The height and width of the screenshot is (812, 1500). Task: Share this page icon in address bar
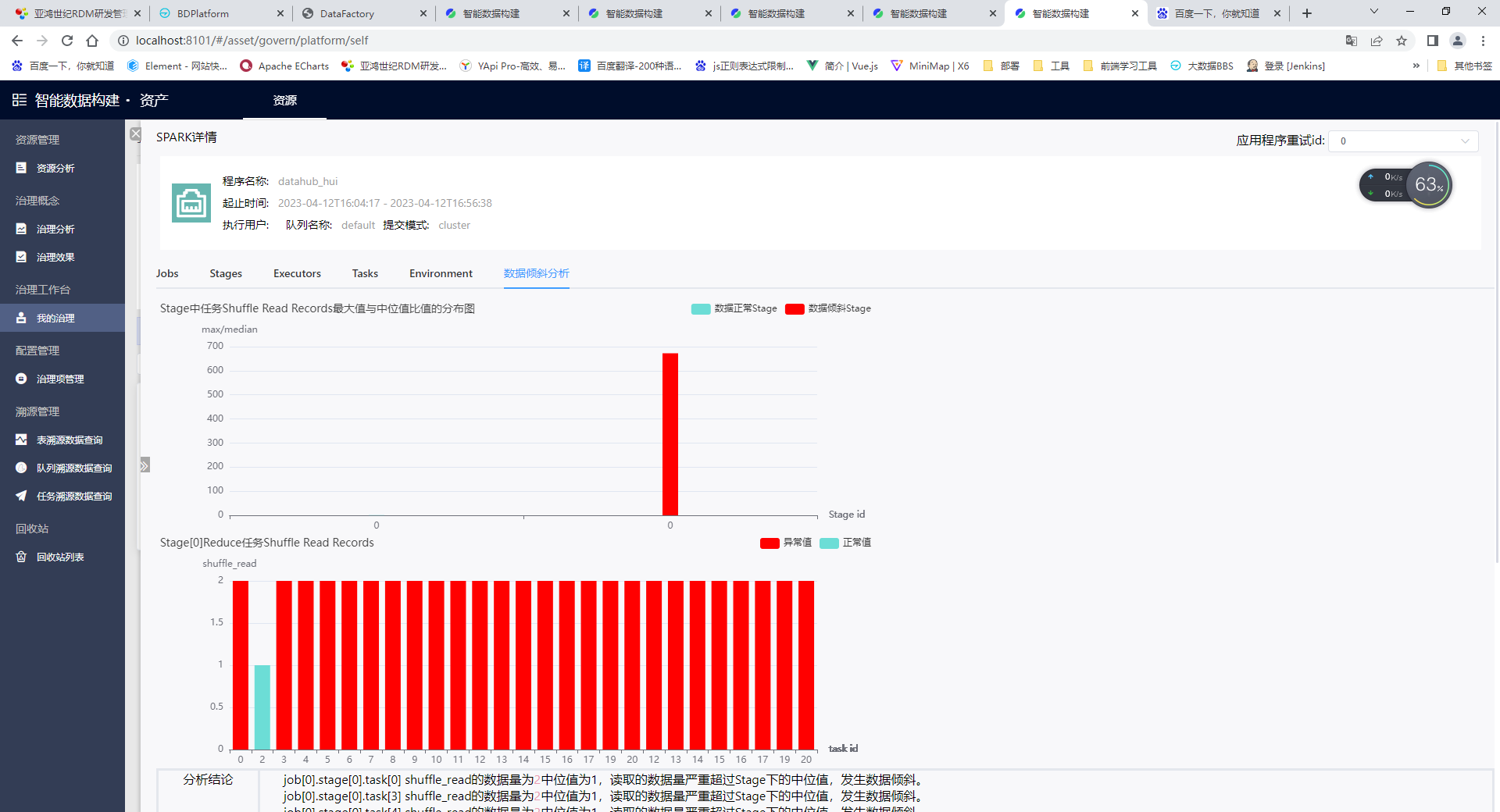pos(1377,41)
